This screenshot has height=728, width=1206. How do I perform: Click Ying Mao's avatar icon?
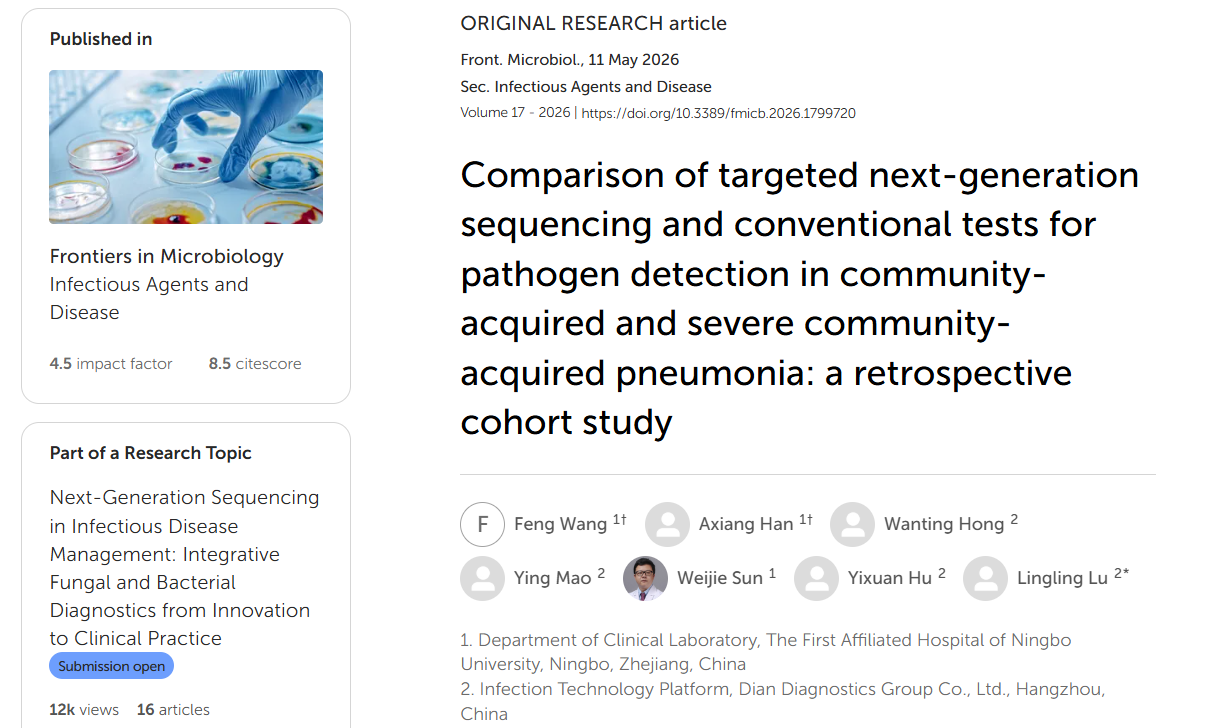(x=482, y=578)
